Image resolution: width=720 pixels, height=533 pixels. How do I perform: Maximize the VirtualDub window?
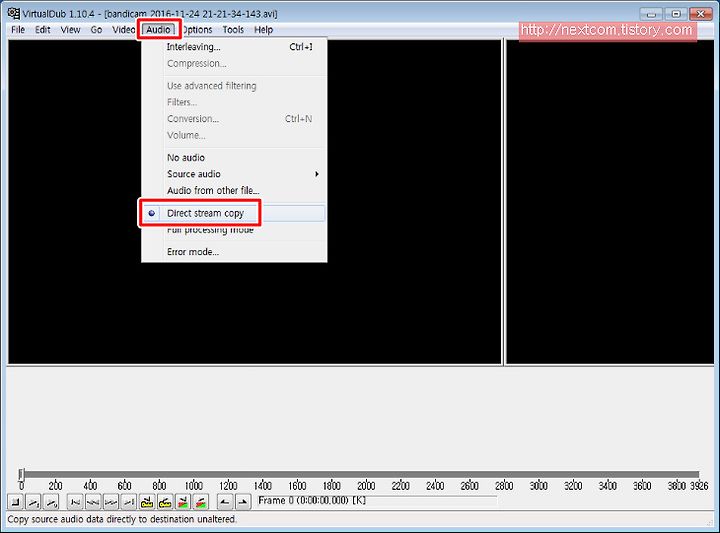point(676,14)
